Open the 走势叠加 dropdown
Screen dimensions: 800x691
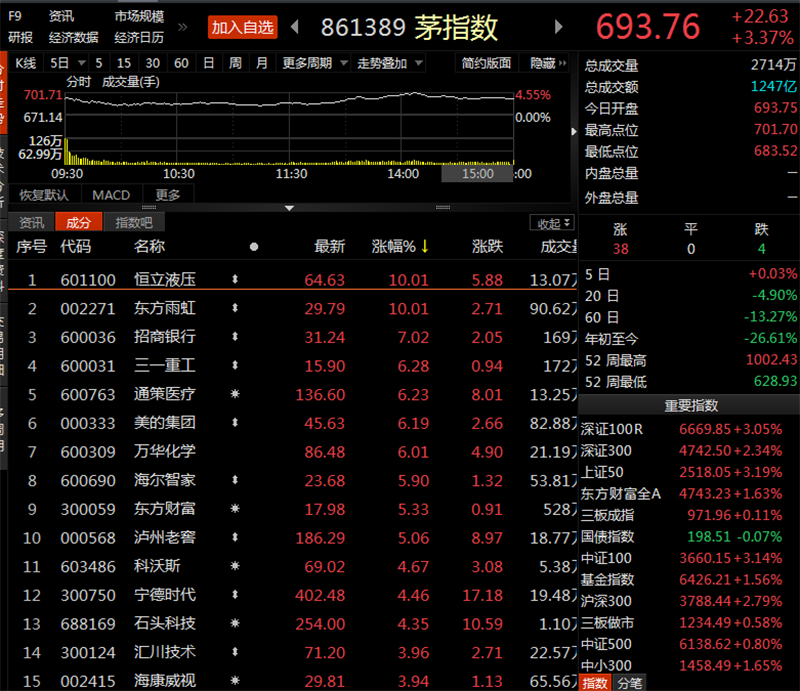point(419,63)
